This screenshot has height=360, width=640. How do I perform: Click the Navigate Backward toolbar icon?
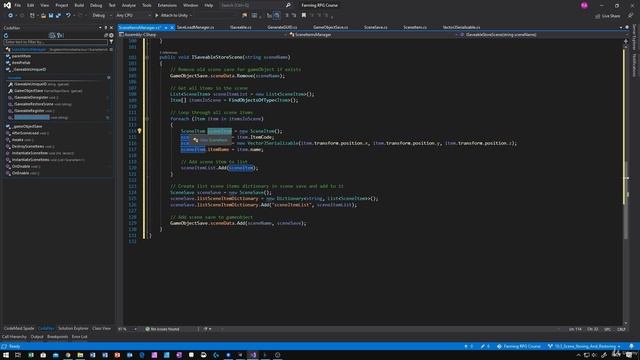coord(10,16)
